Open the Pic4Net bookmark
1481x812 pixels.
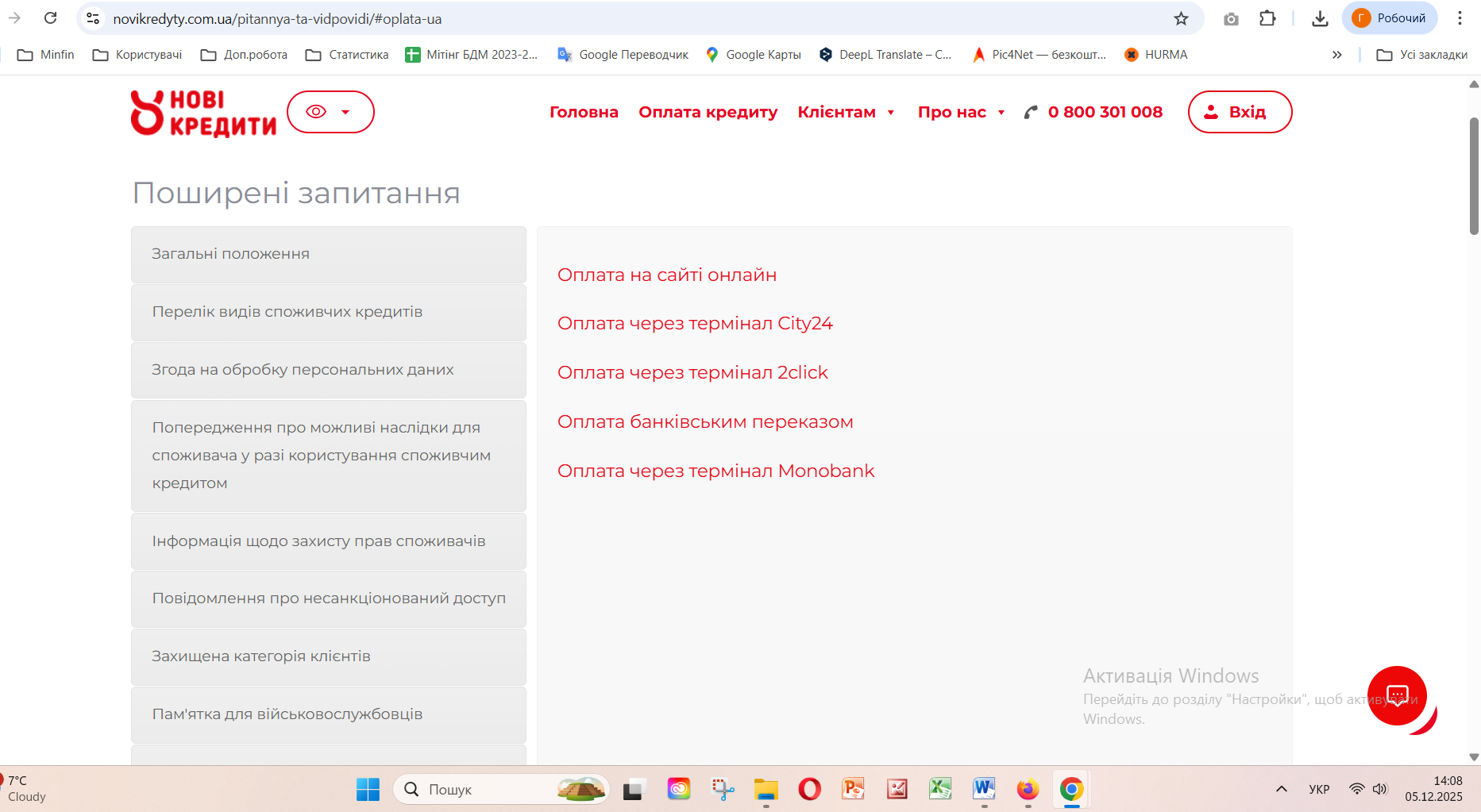pyautogui.click(x=1039, y=55)
